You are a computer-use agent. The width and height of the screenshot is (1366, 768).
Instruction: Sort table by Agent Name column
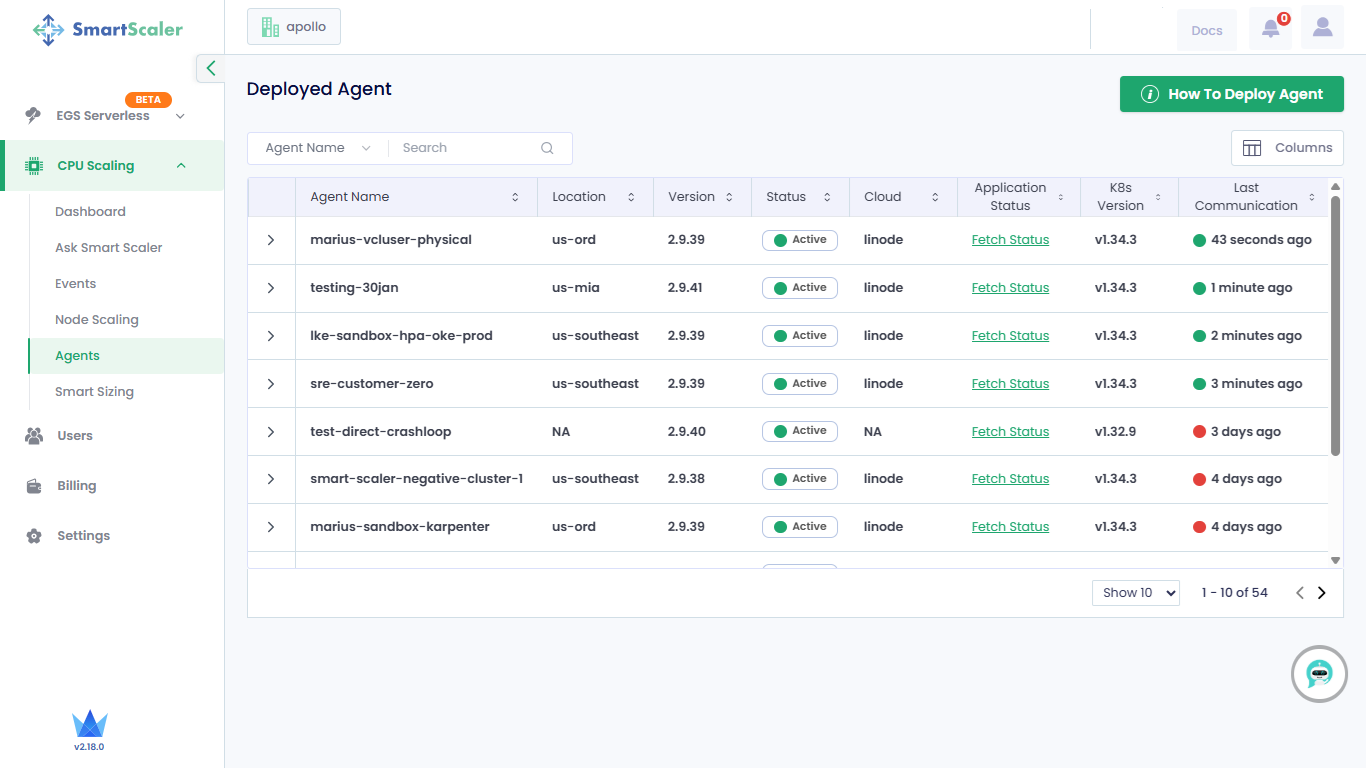tap(515, 197)
